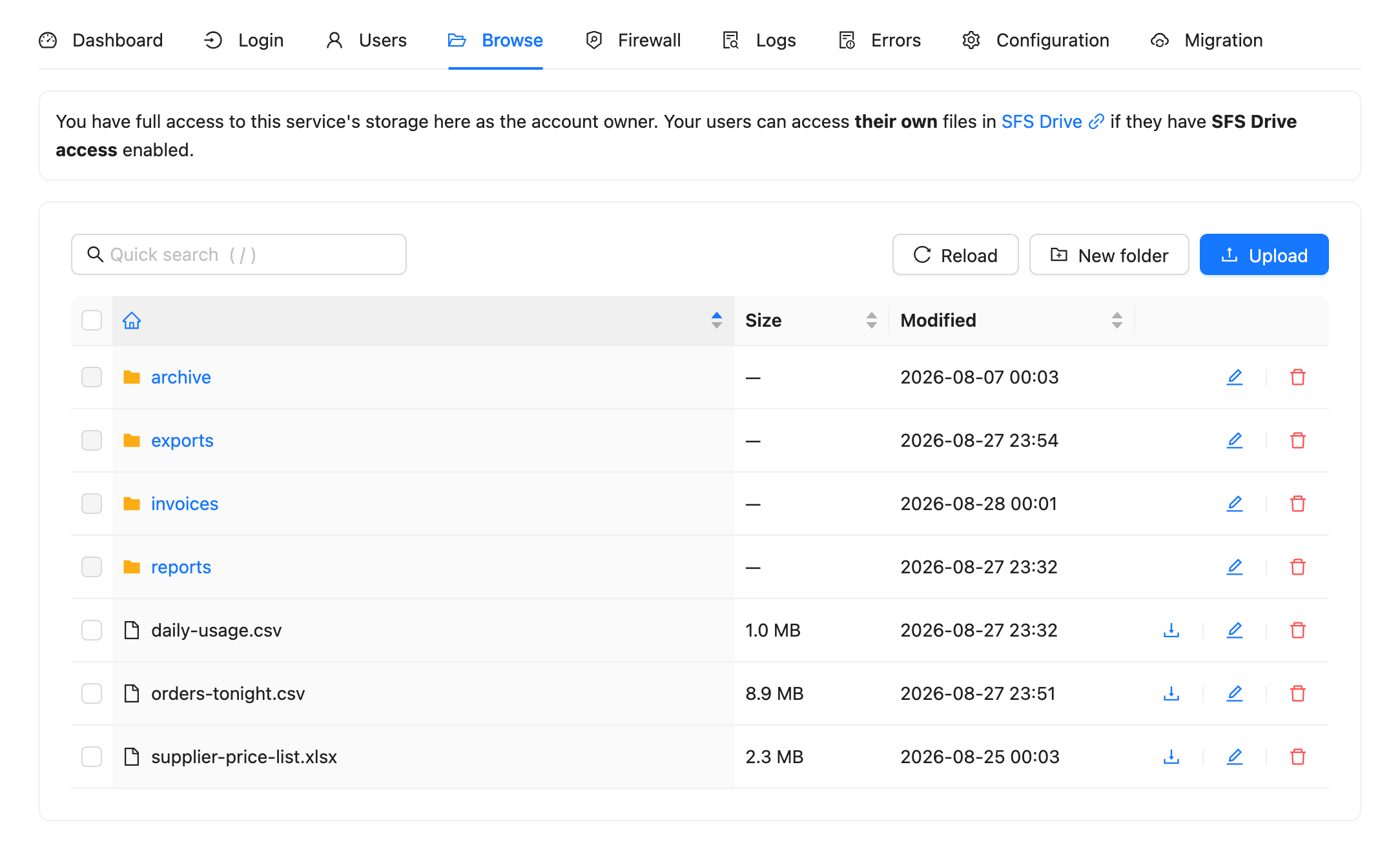1400x860 pixels.
Task: Go to the Firewall tab
Action: pyautogui.click(x=633, y=40)
